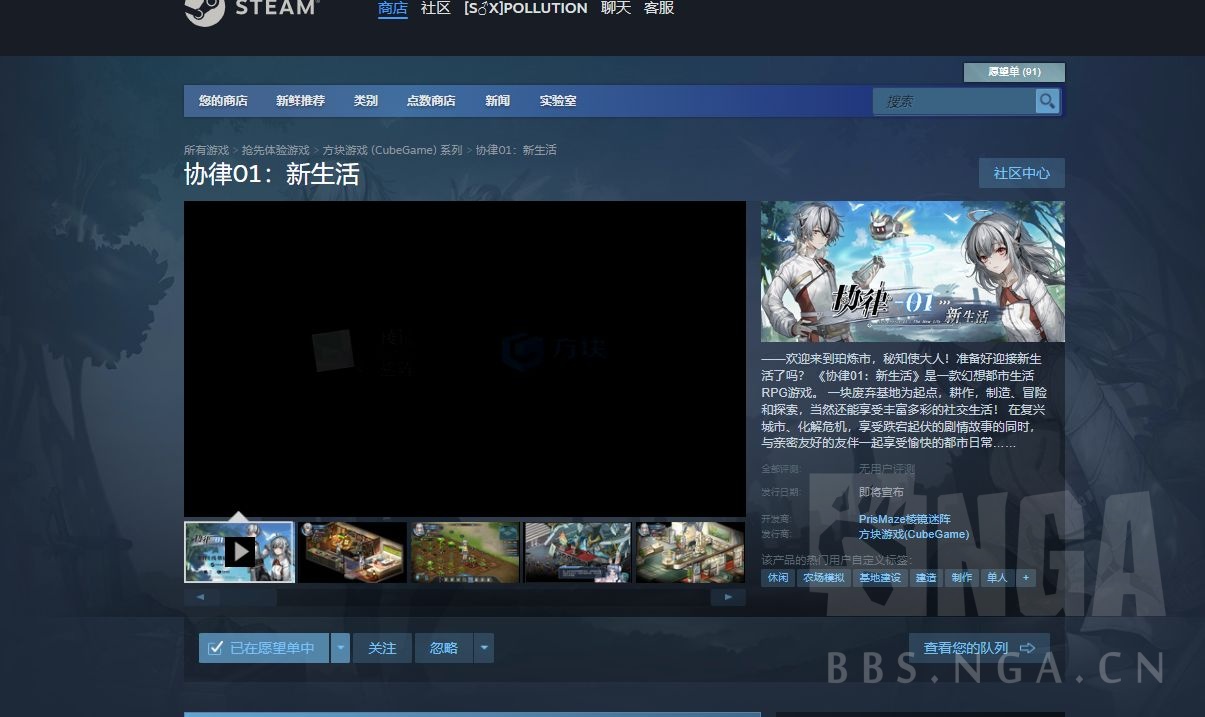
Task: Untick the 已在愿望单中 wishlist checkbox
Action: click(215, 648)
